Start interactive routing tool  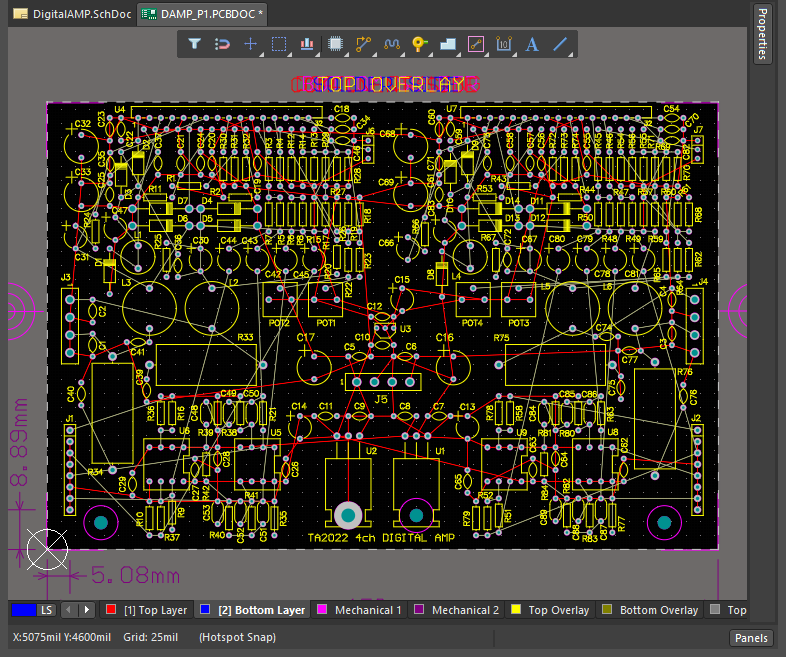(x=363, y=44)
